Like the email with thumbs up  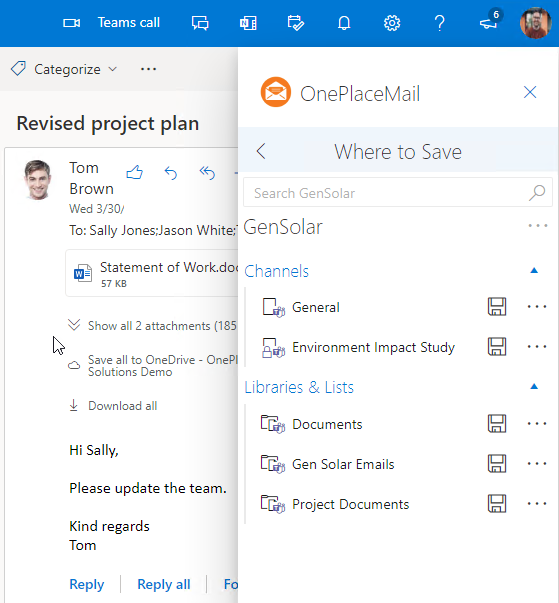(135, 173)
